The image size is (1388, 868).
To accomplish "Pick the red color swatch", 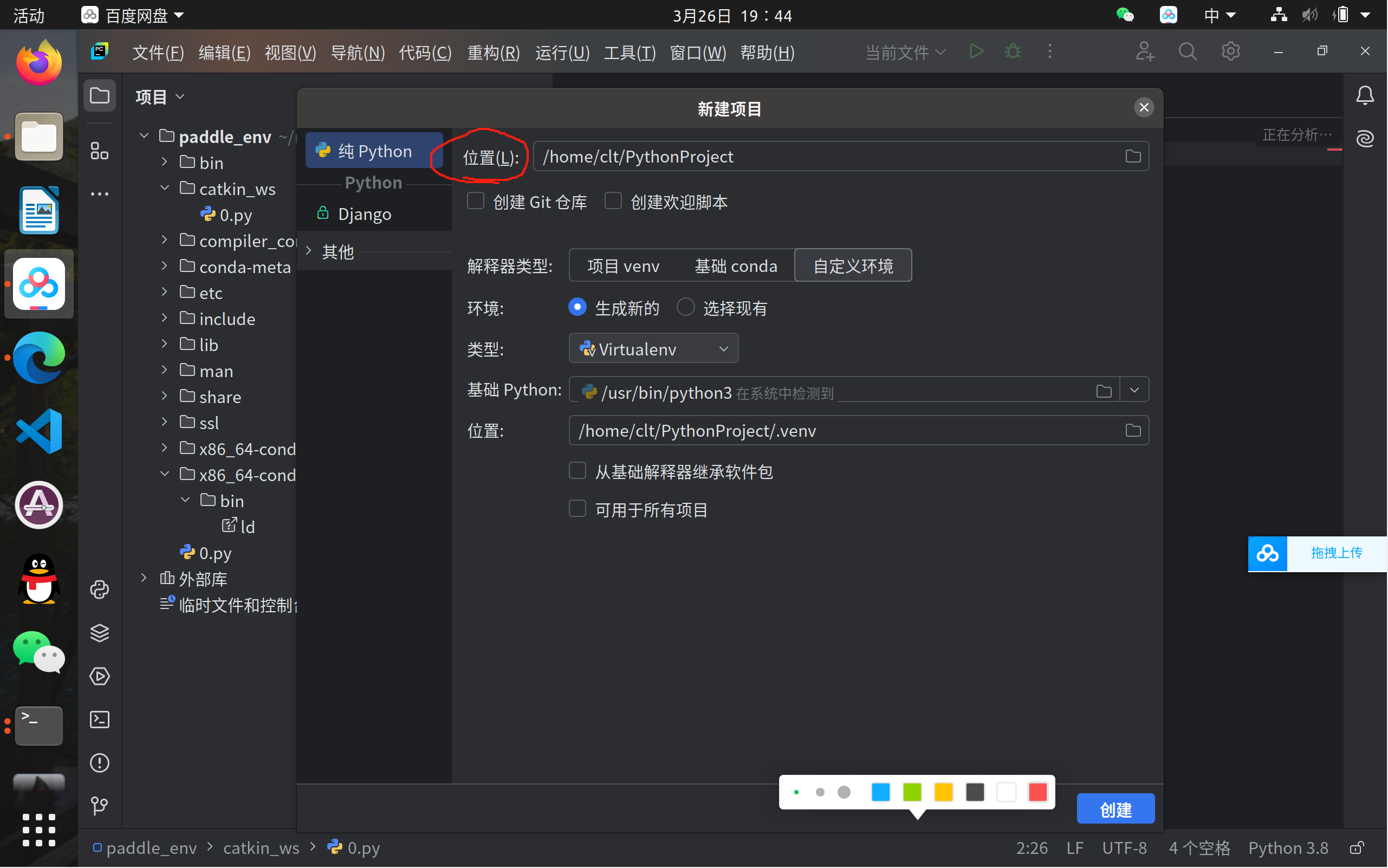I will click(x=1037, y=792).
